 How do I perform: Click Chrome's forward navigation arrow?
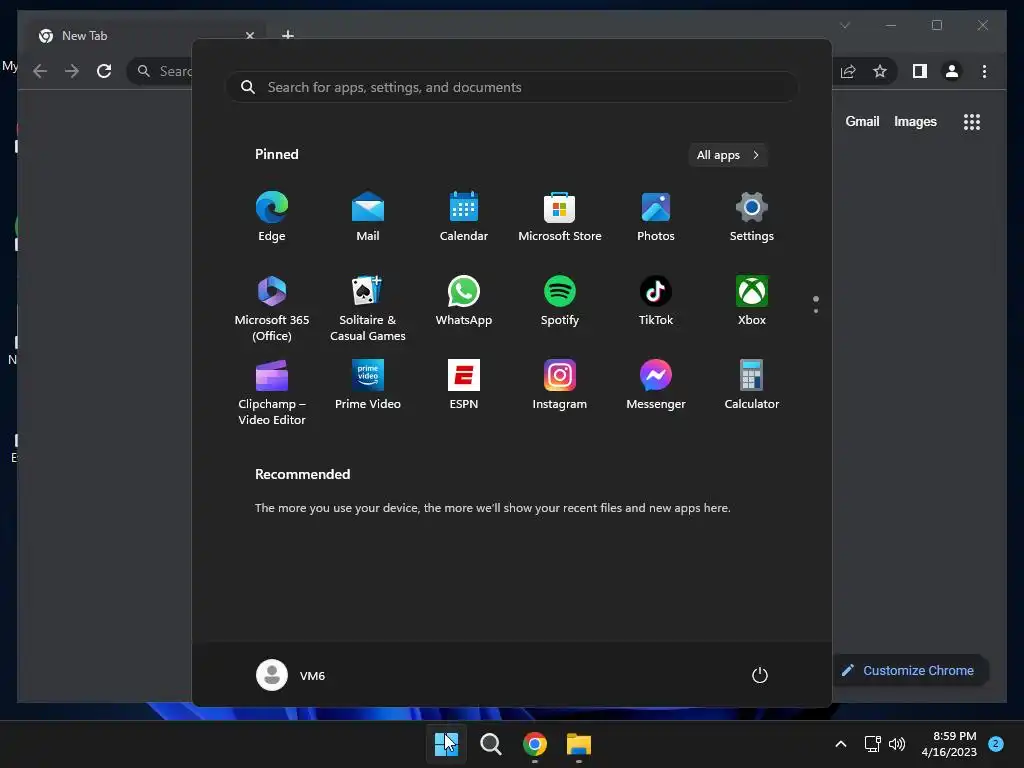point(72,71)
